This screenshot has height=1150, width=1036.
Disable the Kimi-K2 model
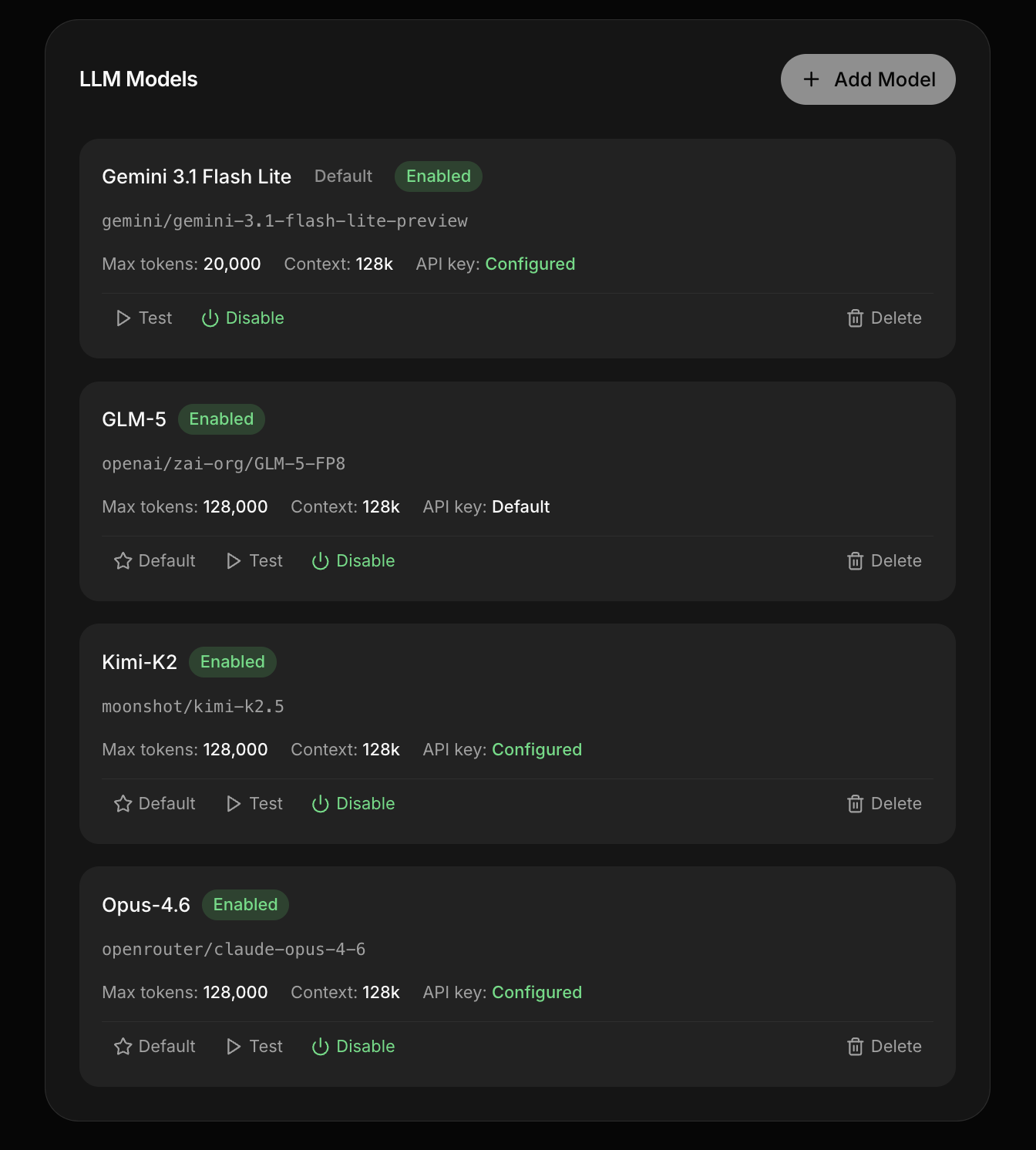(354, 804)
